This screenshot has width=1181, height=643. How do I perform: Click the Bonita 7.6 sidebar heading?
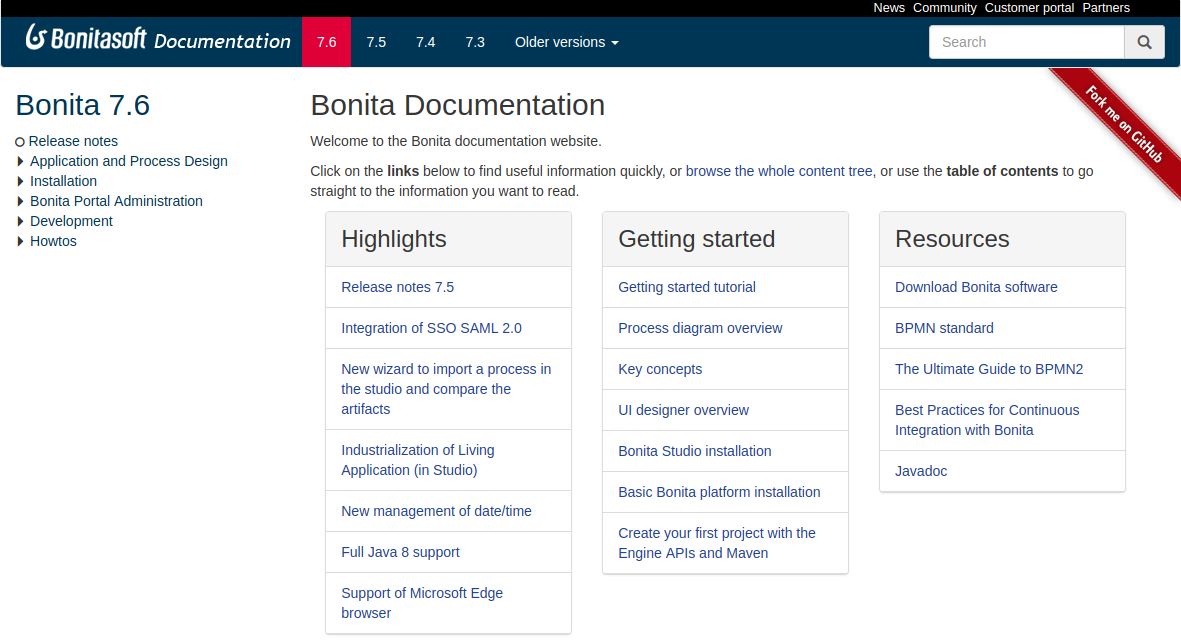[83, 105]
